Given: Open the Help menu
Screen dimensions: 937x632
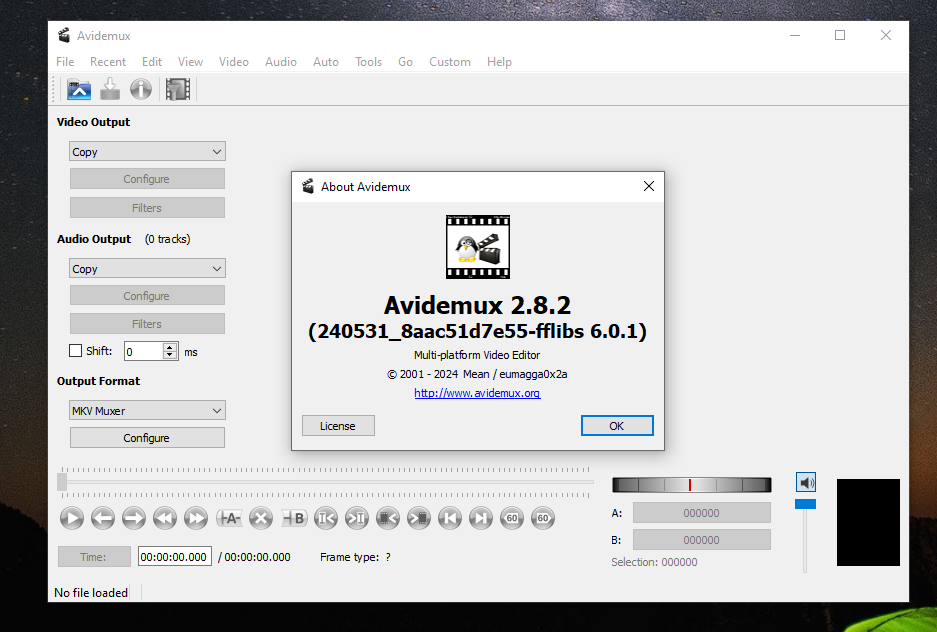Looking at the screenshot, I should coord(499,62).
